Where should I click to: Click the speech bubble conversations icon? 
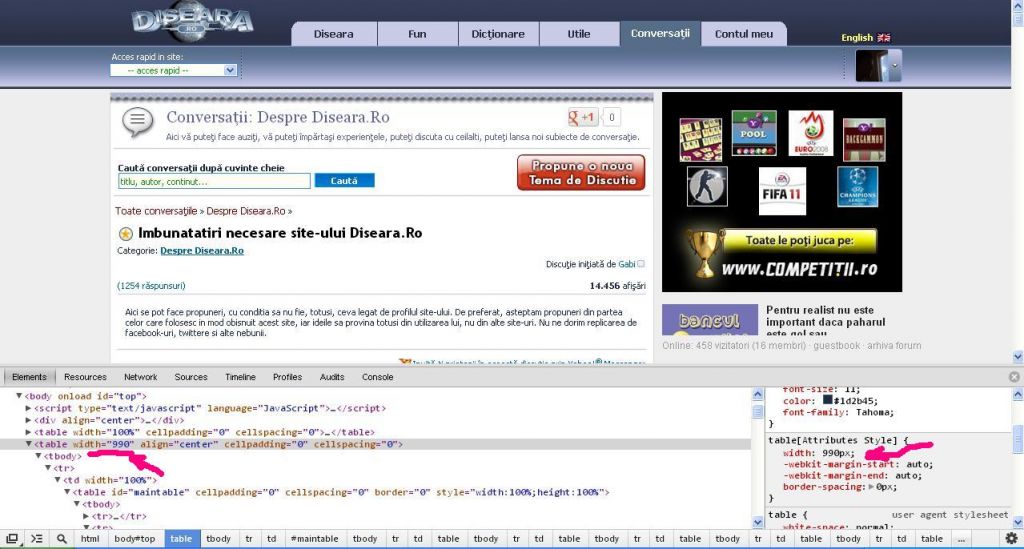coord(138,122)
